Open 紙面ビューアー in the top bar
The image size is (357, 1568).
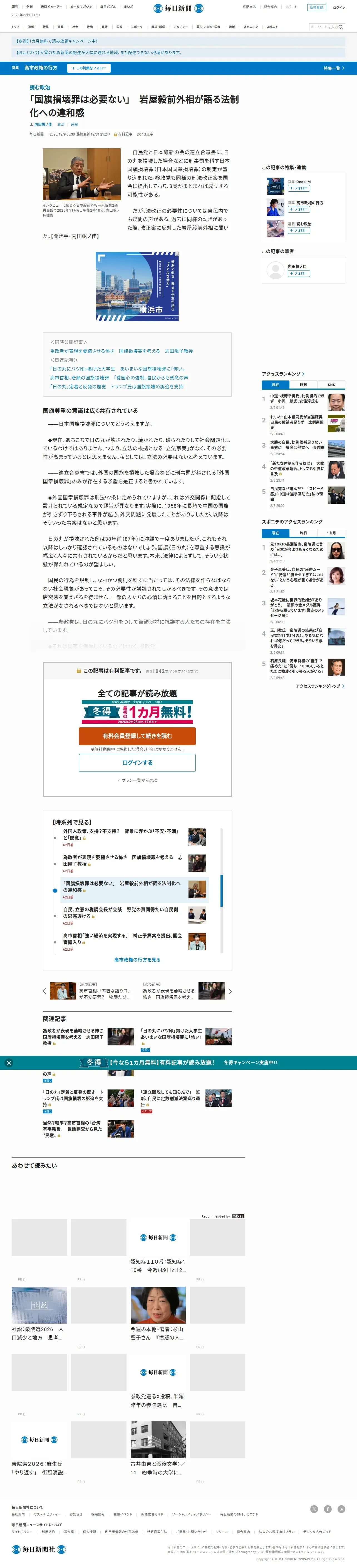[51, 7]
